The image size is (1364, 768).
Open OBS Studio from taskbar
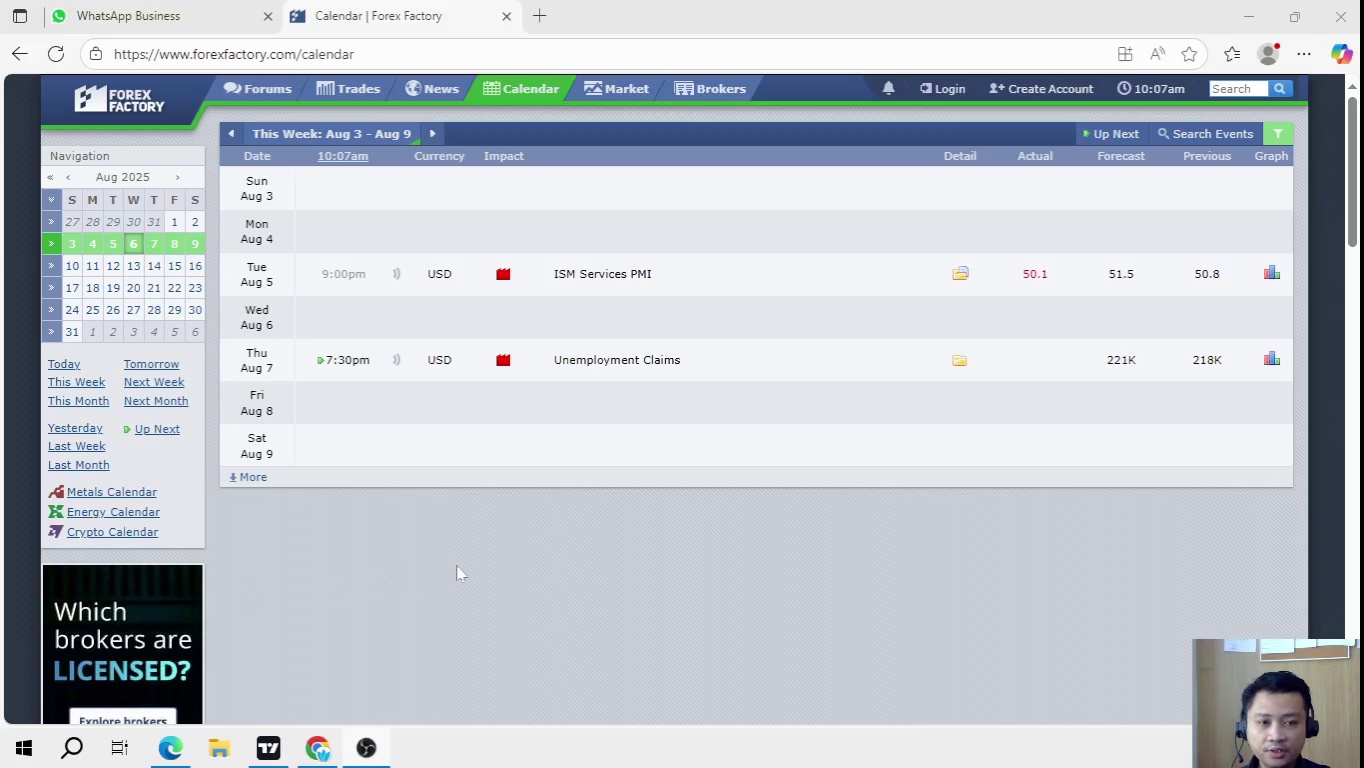366,748
